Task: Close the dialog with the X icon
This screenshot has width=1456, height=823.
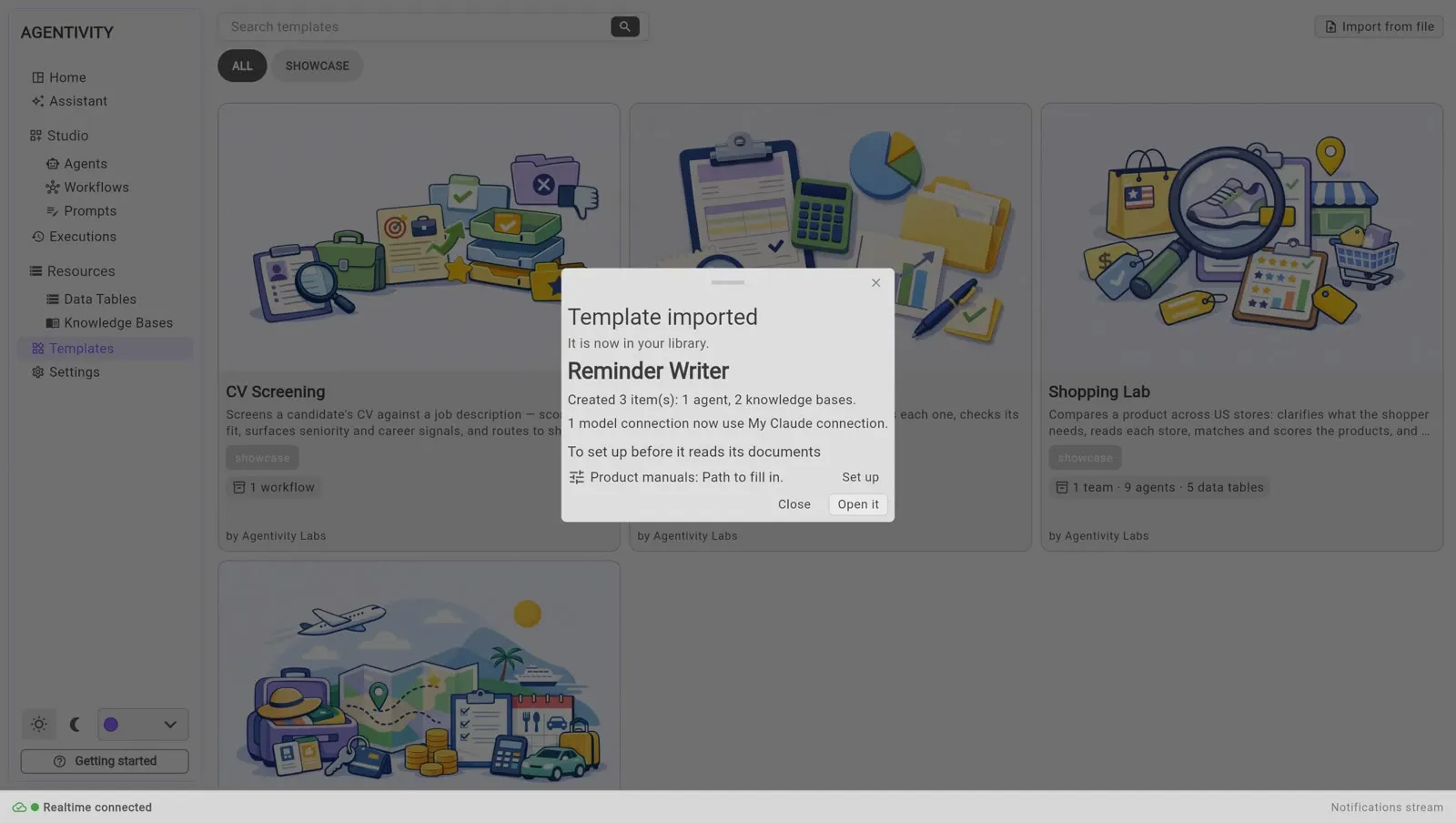Action: [x=875, y=283]
